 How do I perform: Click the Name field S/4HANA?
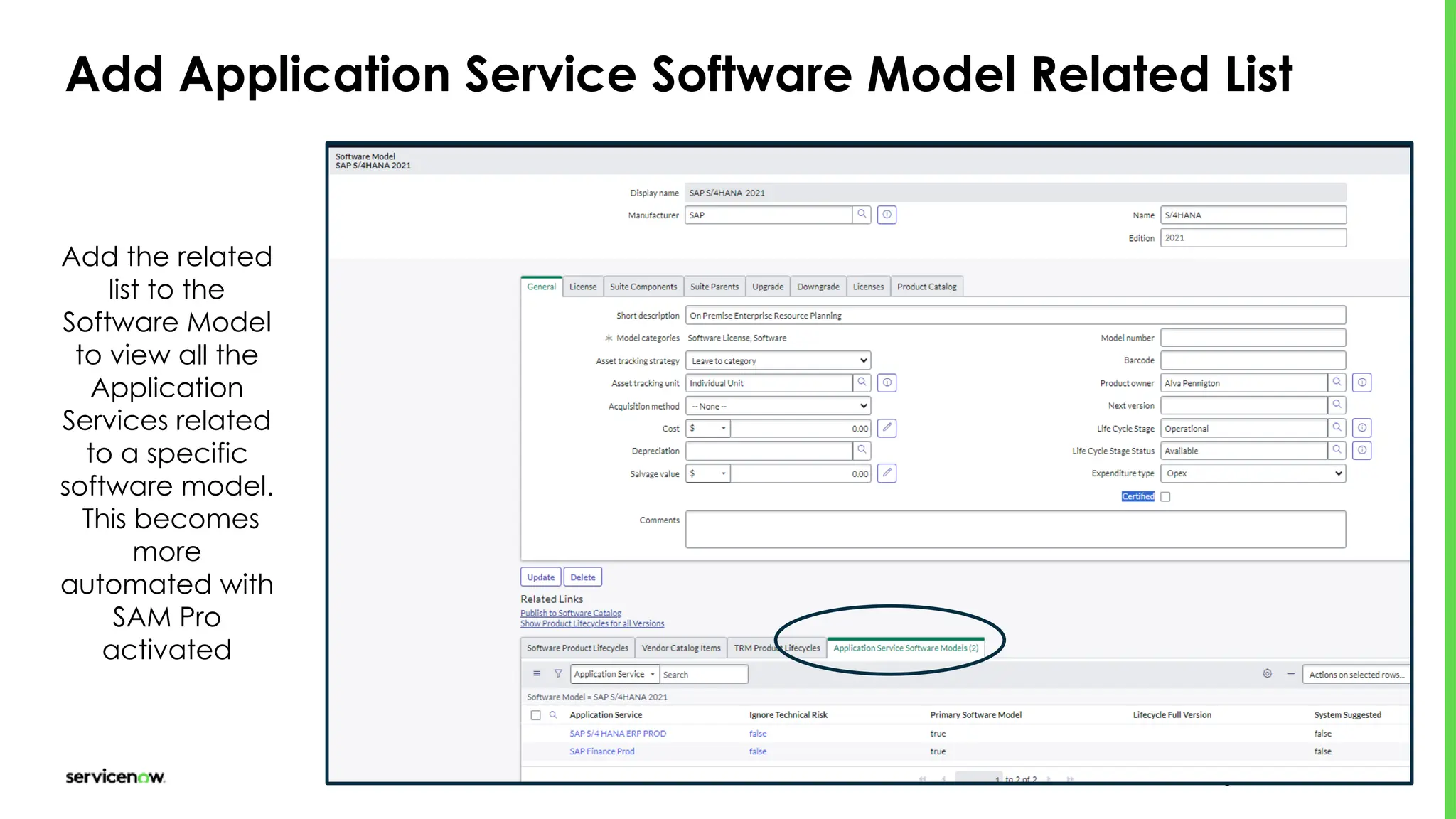pos(1253,215)
